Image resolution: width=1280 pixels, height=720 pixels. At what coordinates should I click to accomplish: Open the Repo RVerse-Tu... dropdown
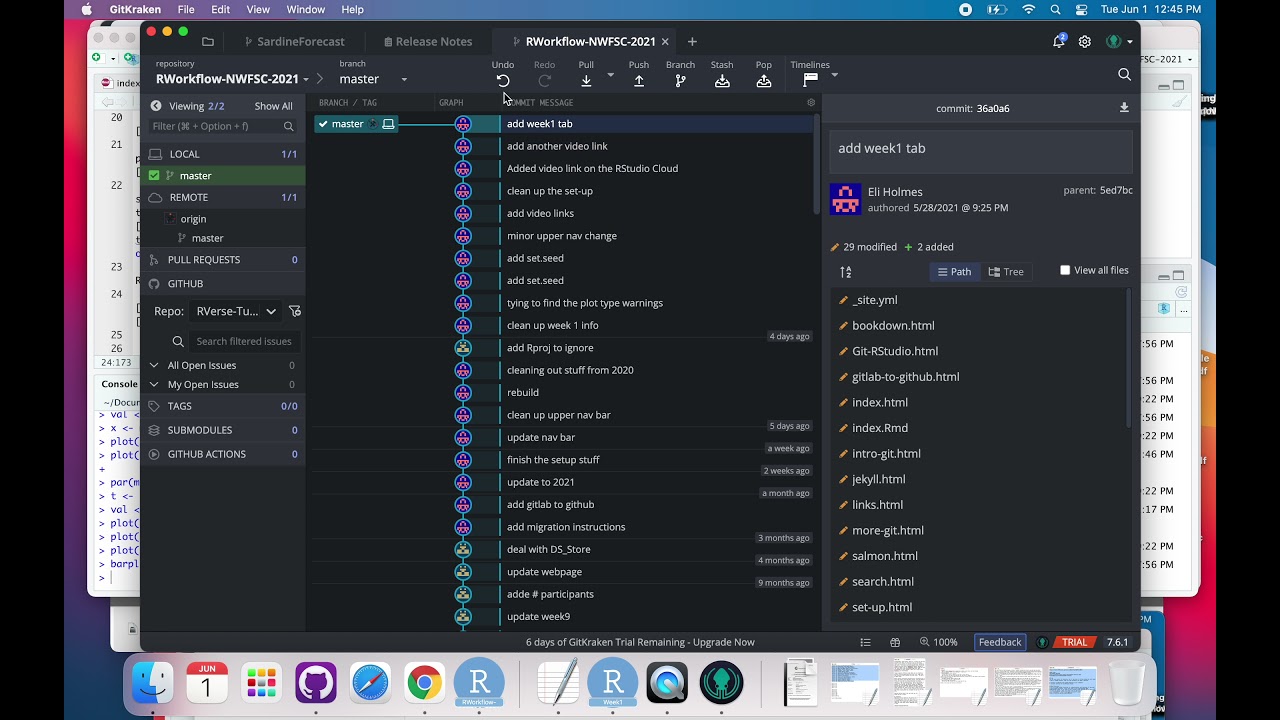tap(236, 311)
